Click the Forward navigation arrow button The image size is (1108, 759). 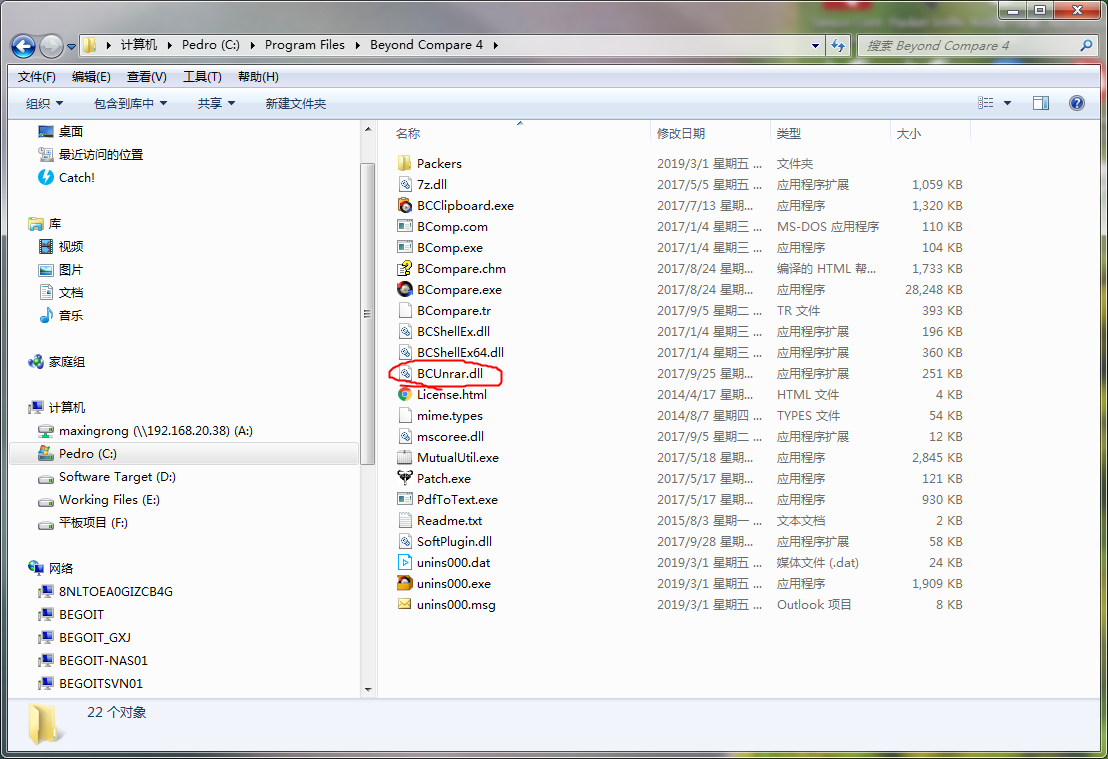point(51,47)
